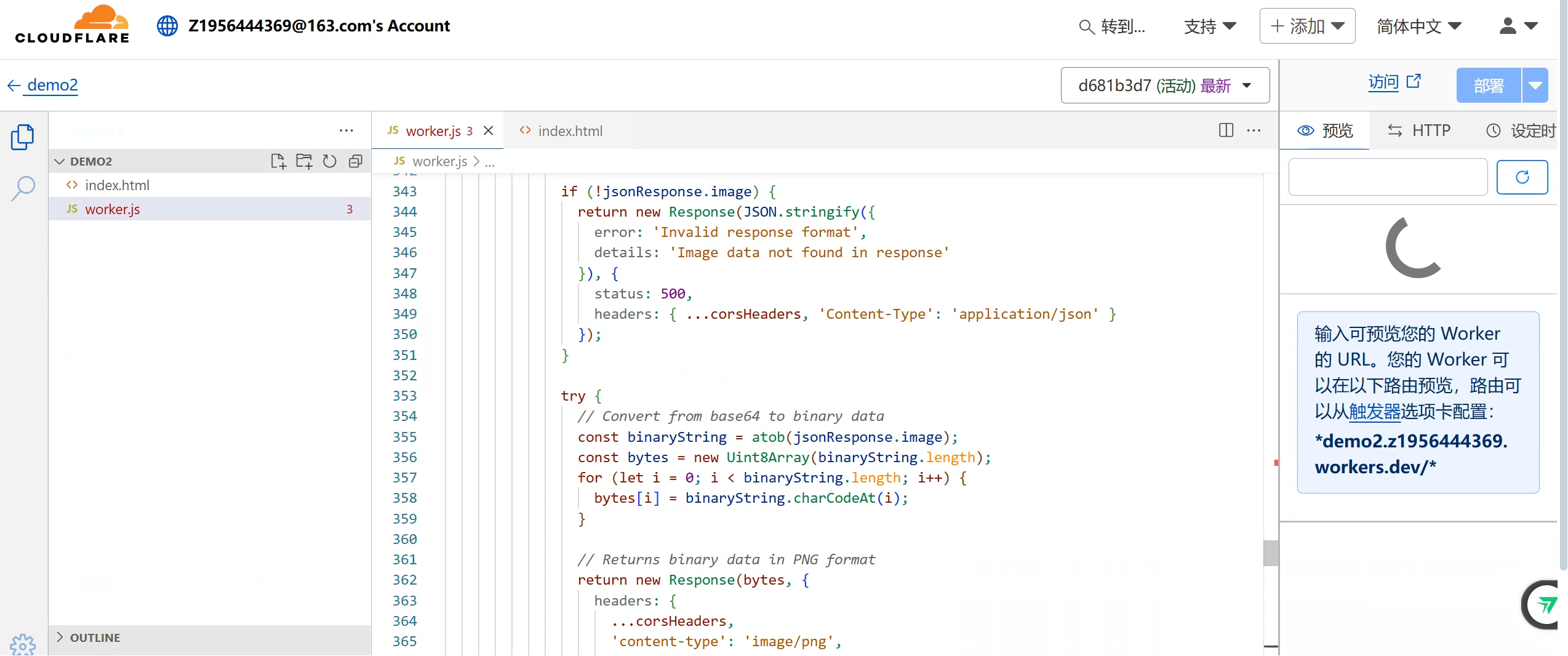
Task: Click line number 361 in gutter
Action: pyautogui.click(x=404, y=559)
